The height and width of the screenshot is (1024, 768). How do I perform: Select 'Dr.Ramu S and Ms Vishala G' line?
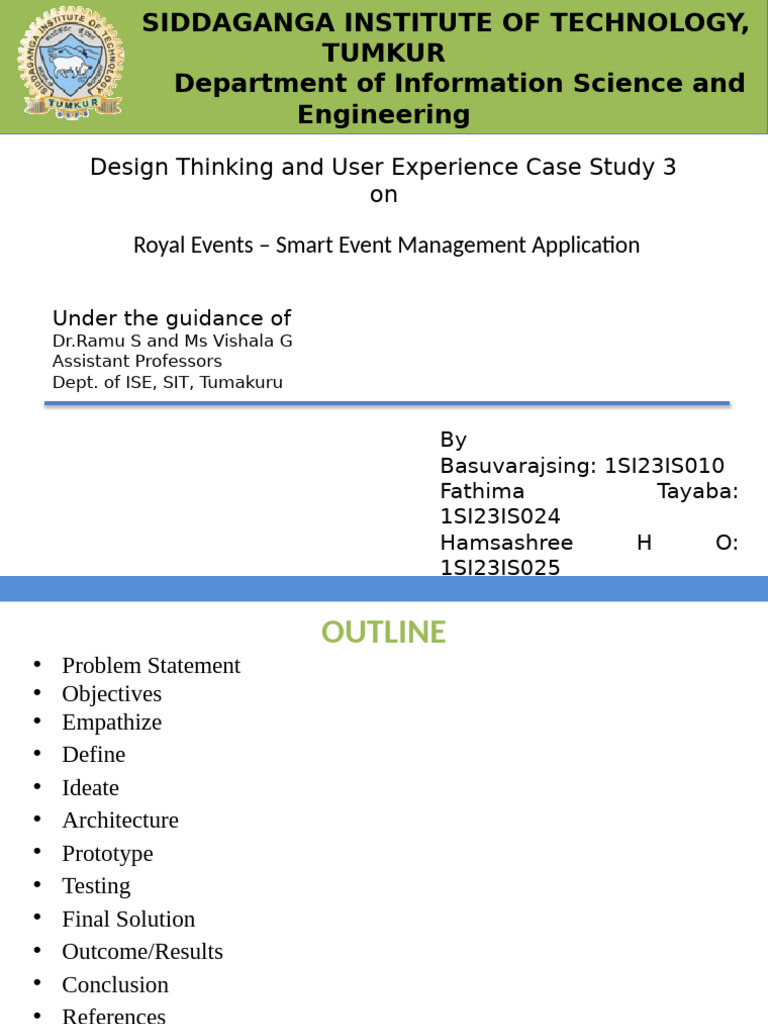click(172, 341)
